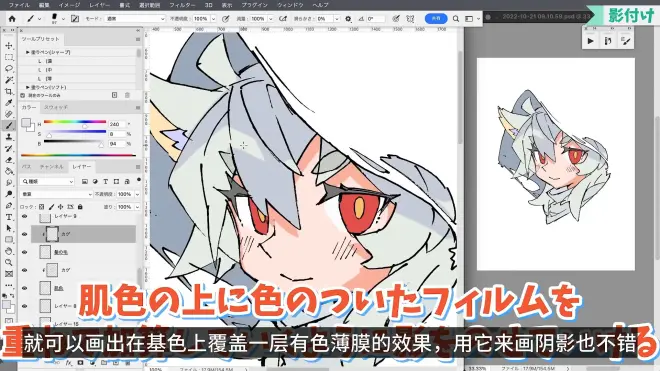
Task: Select the Path Selection tool
Action: coord(9,228)
